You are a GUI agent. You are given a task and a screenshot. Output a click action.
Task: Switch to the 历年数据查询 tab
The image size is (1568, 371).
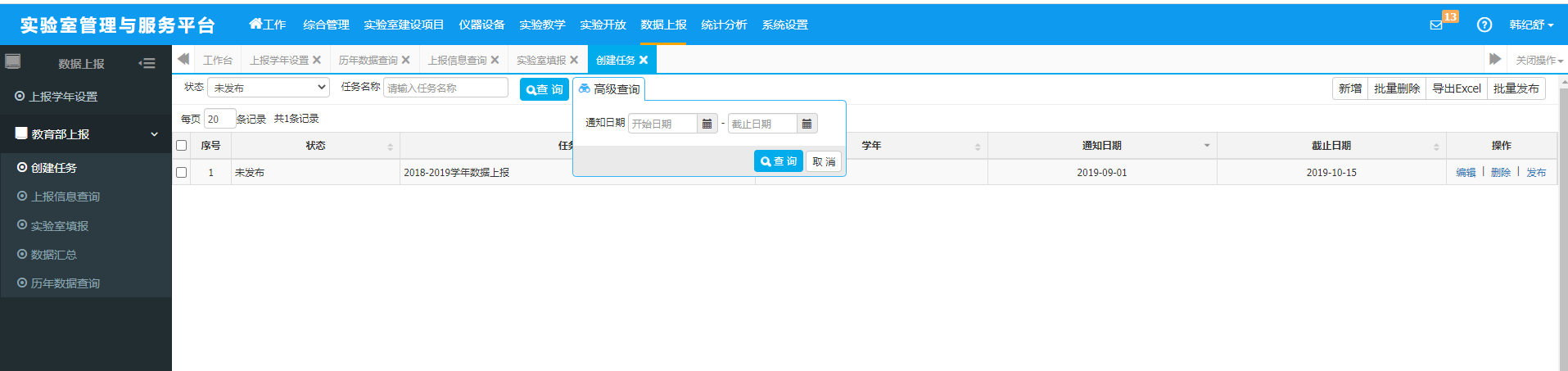point(368,60)
